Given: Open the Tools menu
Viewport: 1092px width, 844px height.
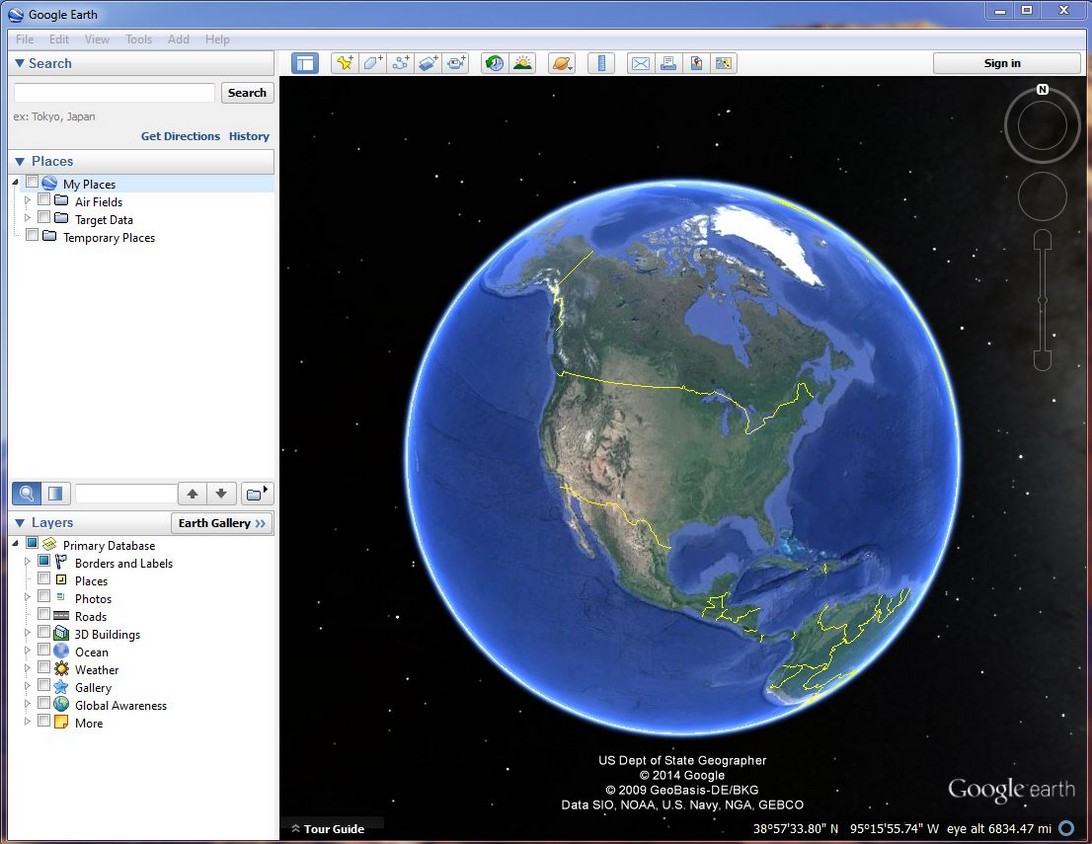Looking at the screenshot, I should coord(139,39).
